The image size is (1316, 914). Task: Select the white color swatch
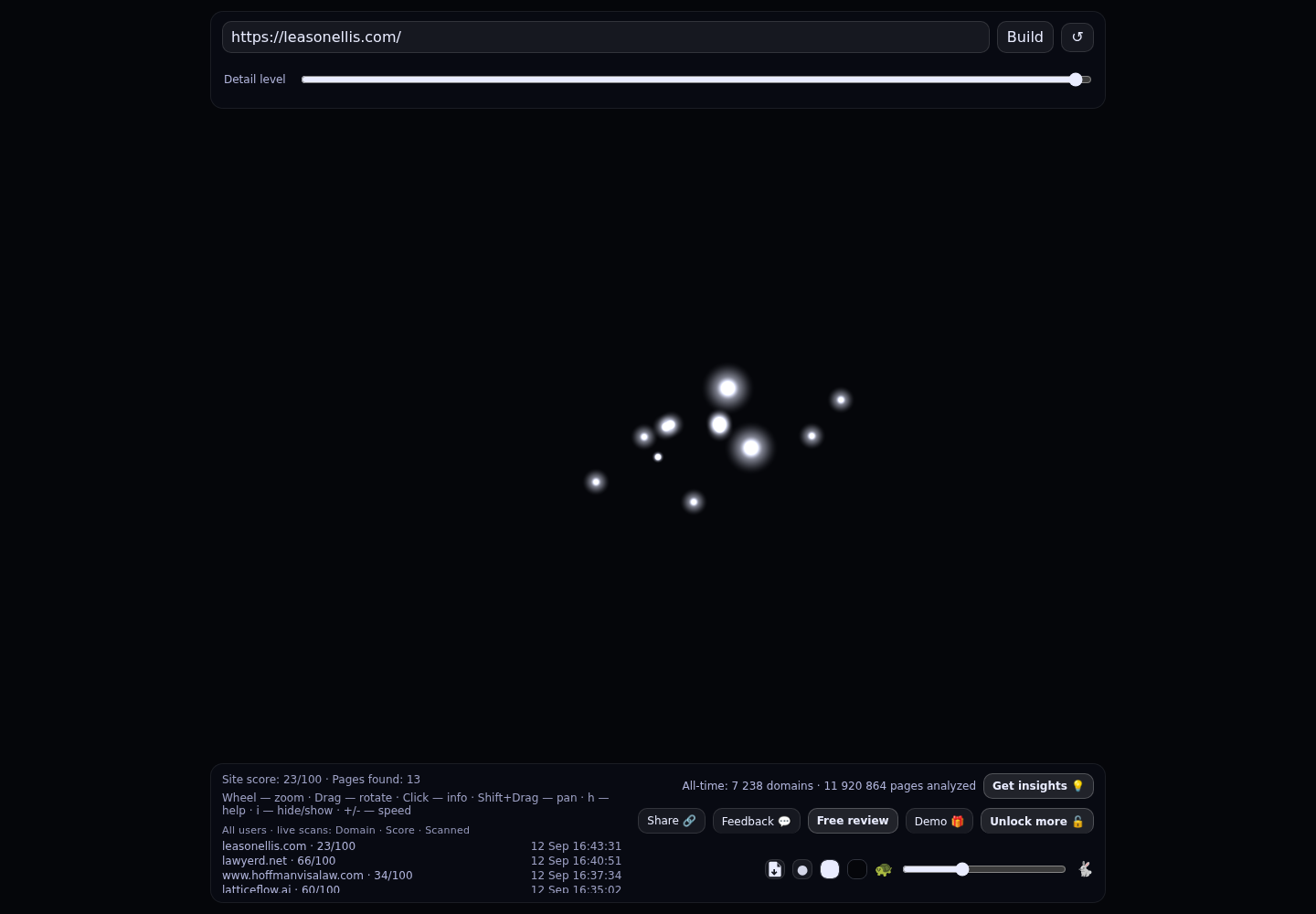point(830,869)
